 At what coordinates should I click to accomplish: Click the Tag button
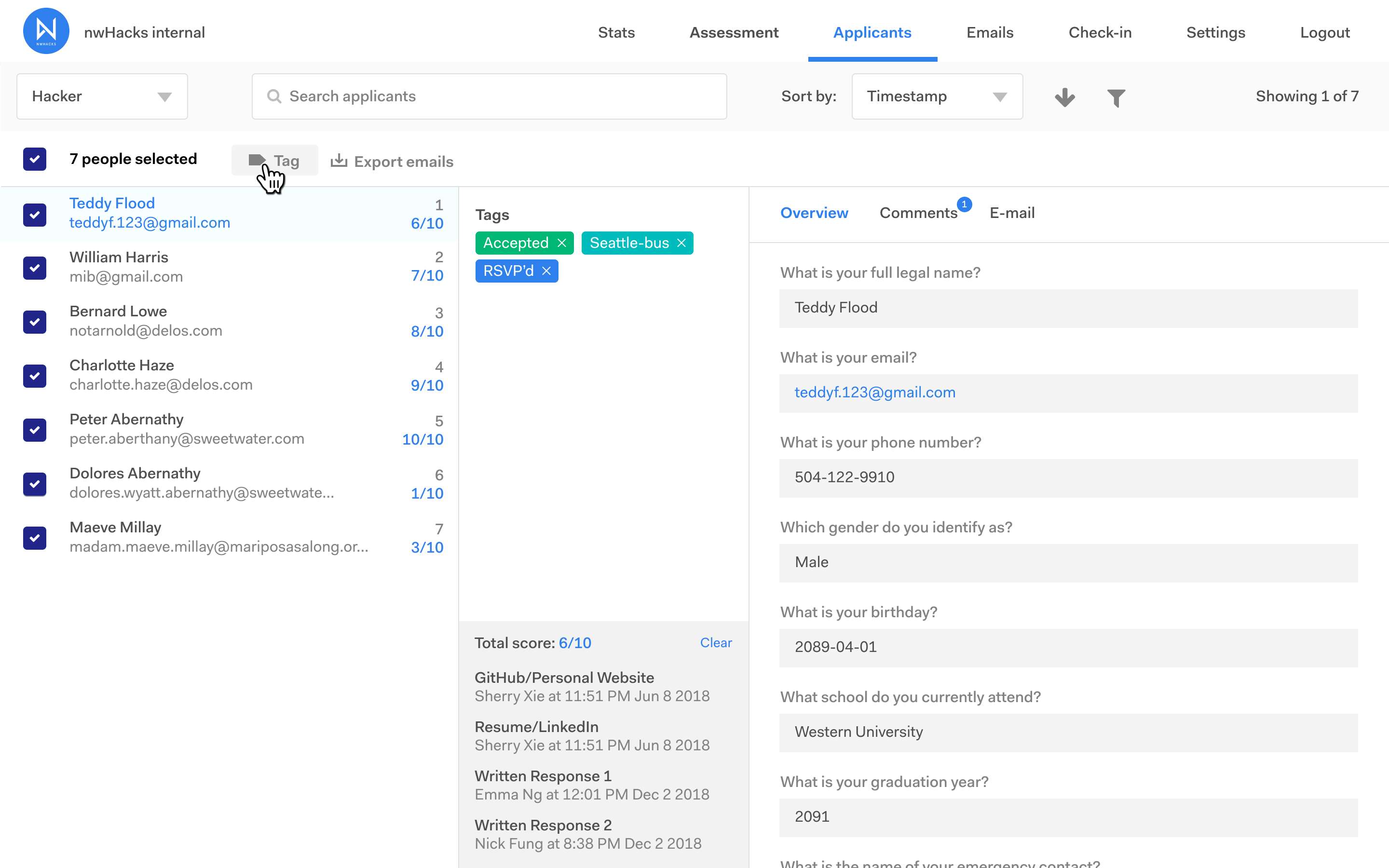tap(274, 161)
